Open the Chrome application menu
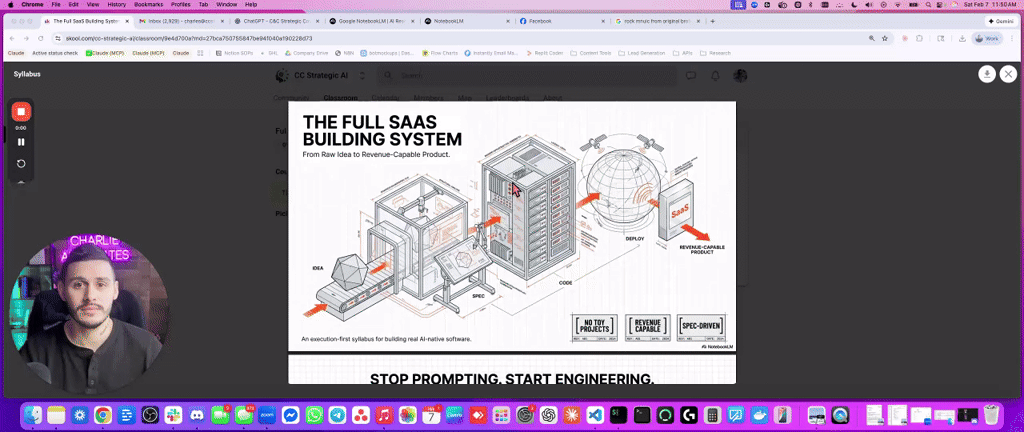Viewport: 1024px width, 432px height. [32, 5]
